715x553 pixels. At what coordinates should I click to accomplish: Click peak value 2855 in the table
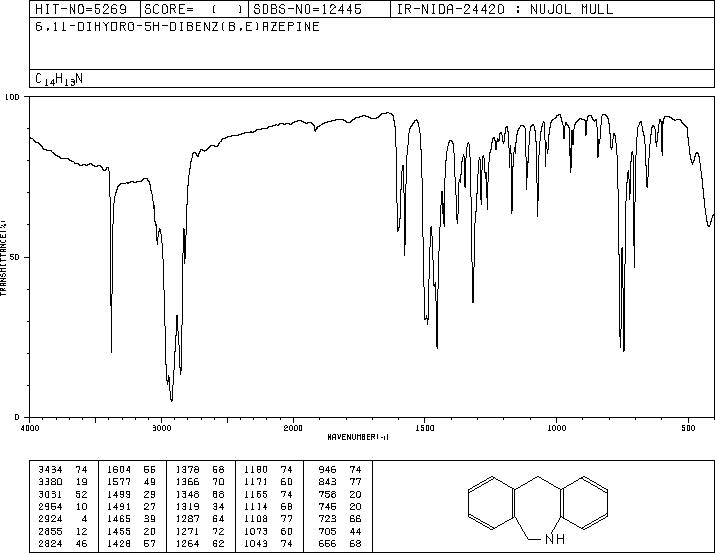pyautogui.click(x=51, y=531)
